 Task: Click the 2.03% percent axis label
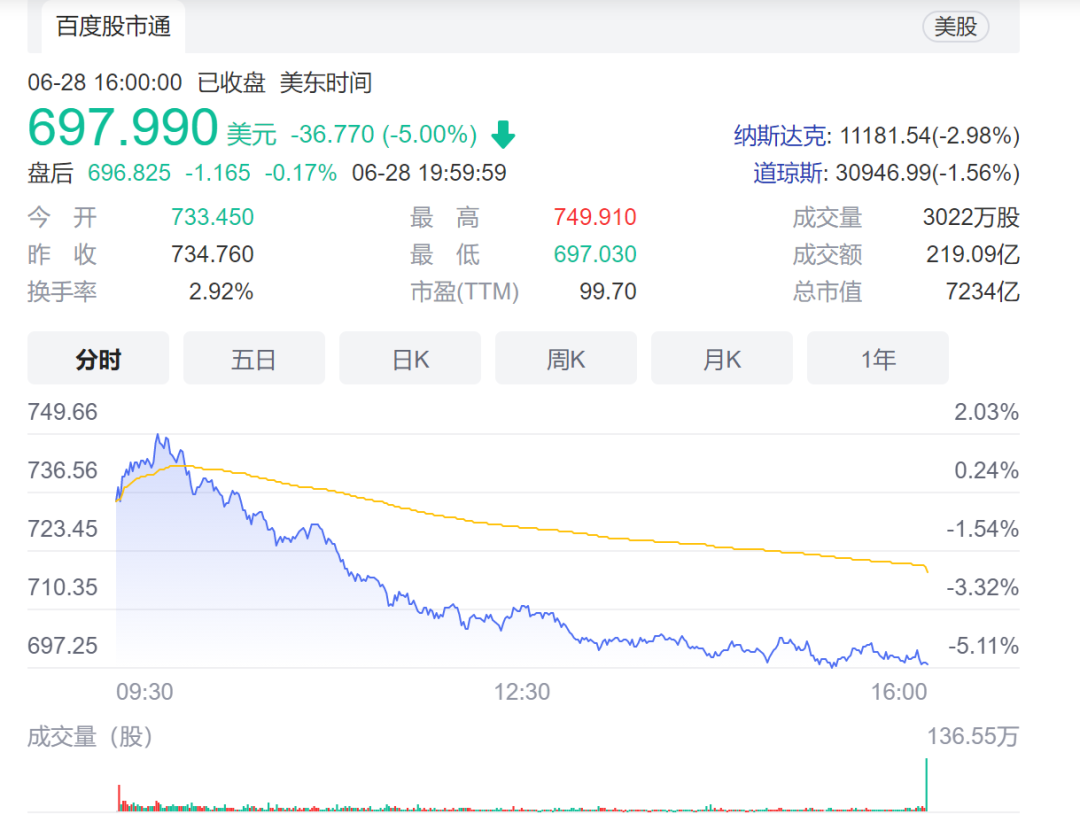986,412
